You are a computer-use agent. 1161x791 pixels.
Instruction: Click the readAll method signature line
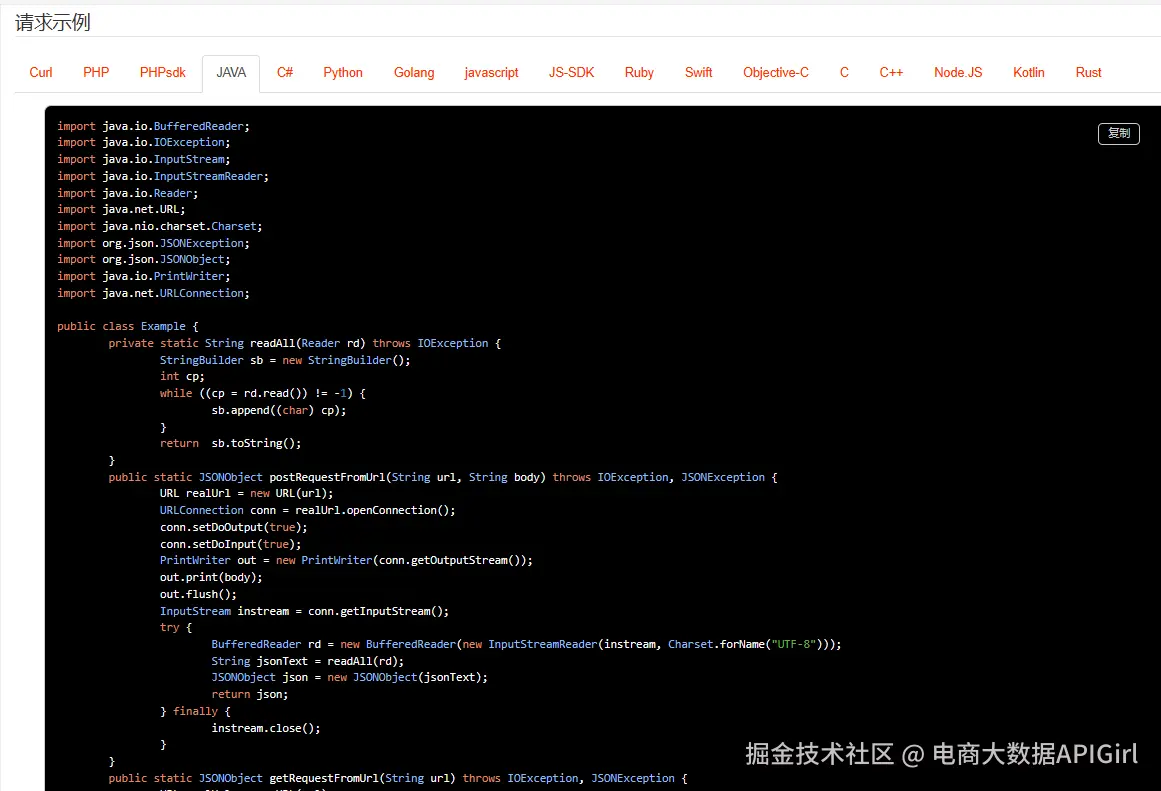(305, 343)
